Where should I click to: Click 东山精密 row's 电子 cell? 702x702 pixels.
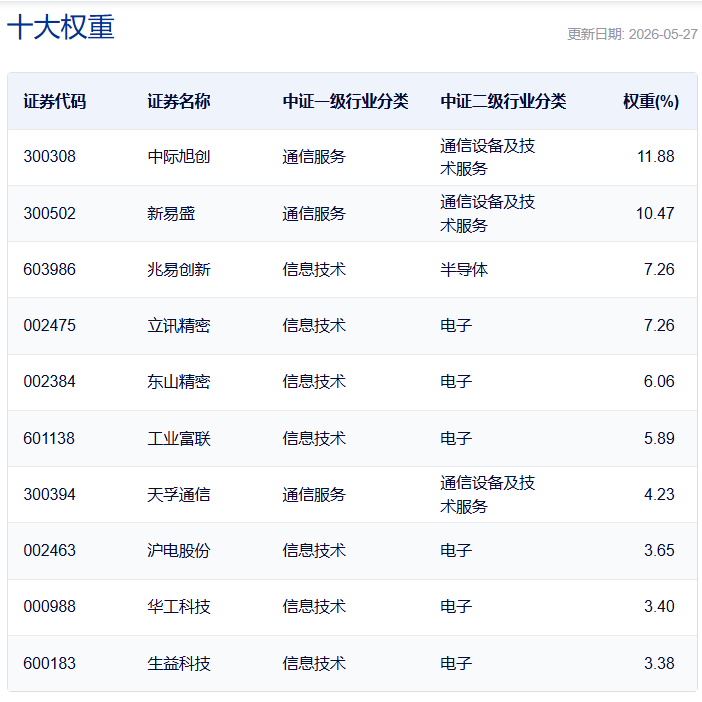(456, 381)
